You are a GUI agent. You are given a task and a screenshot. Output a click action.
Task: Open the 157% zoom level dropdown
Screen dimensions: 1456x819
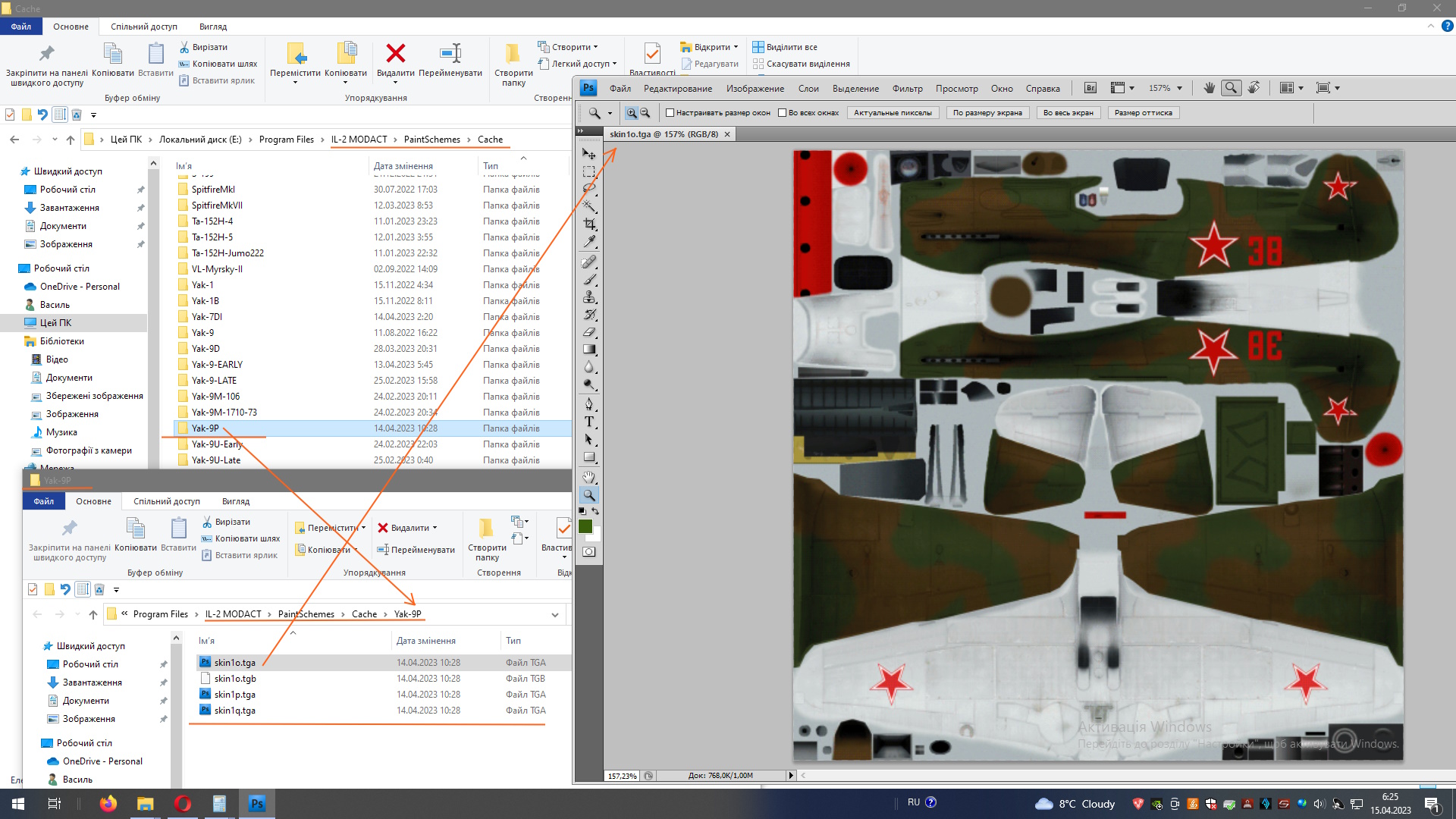(1179, 89)
